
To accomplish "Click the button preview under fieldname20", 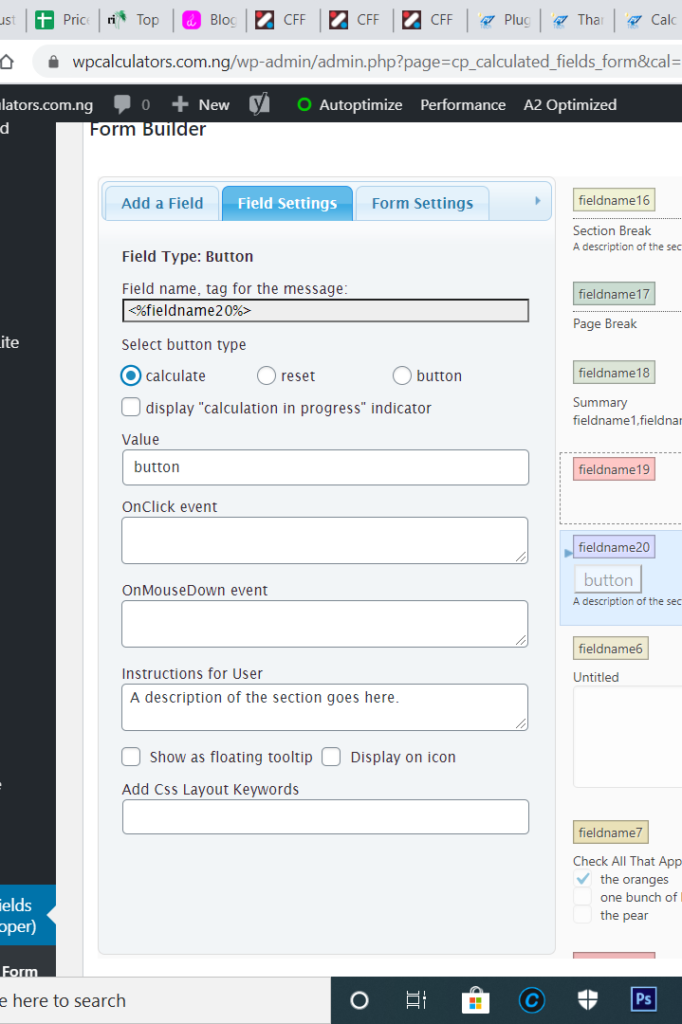I will tap(607, 579).
